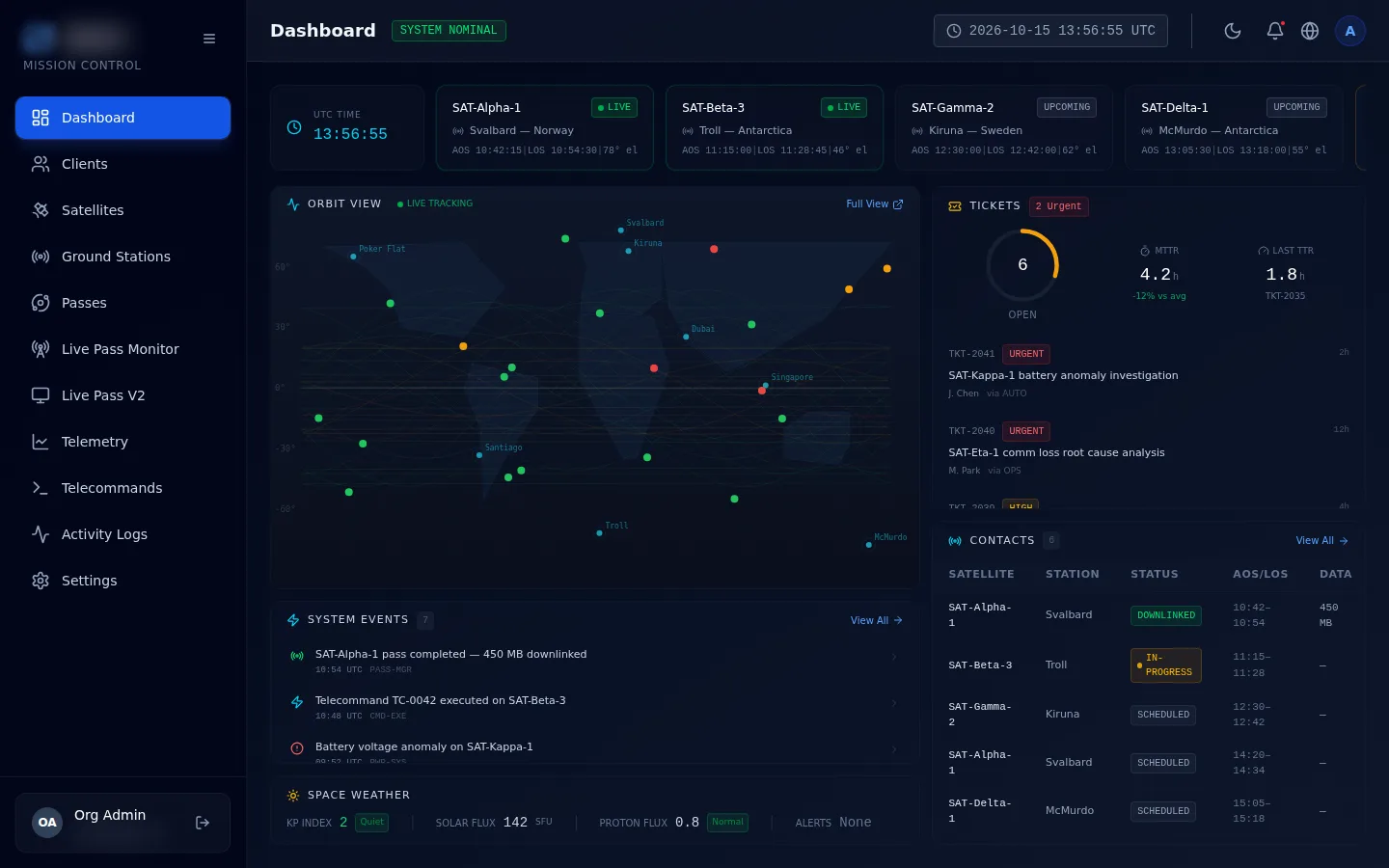1389x868 pixels.
Task: View all system events
Action: click(x=877, y=620)
